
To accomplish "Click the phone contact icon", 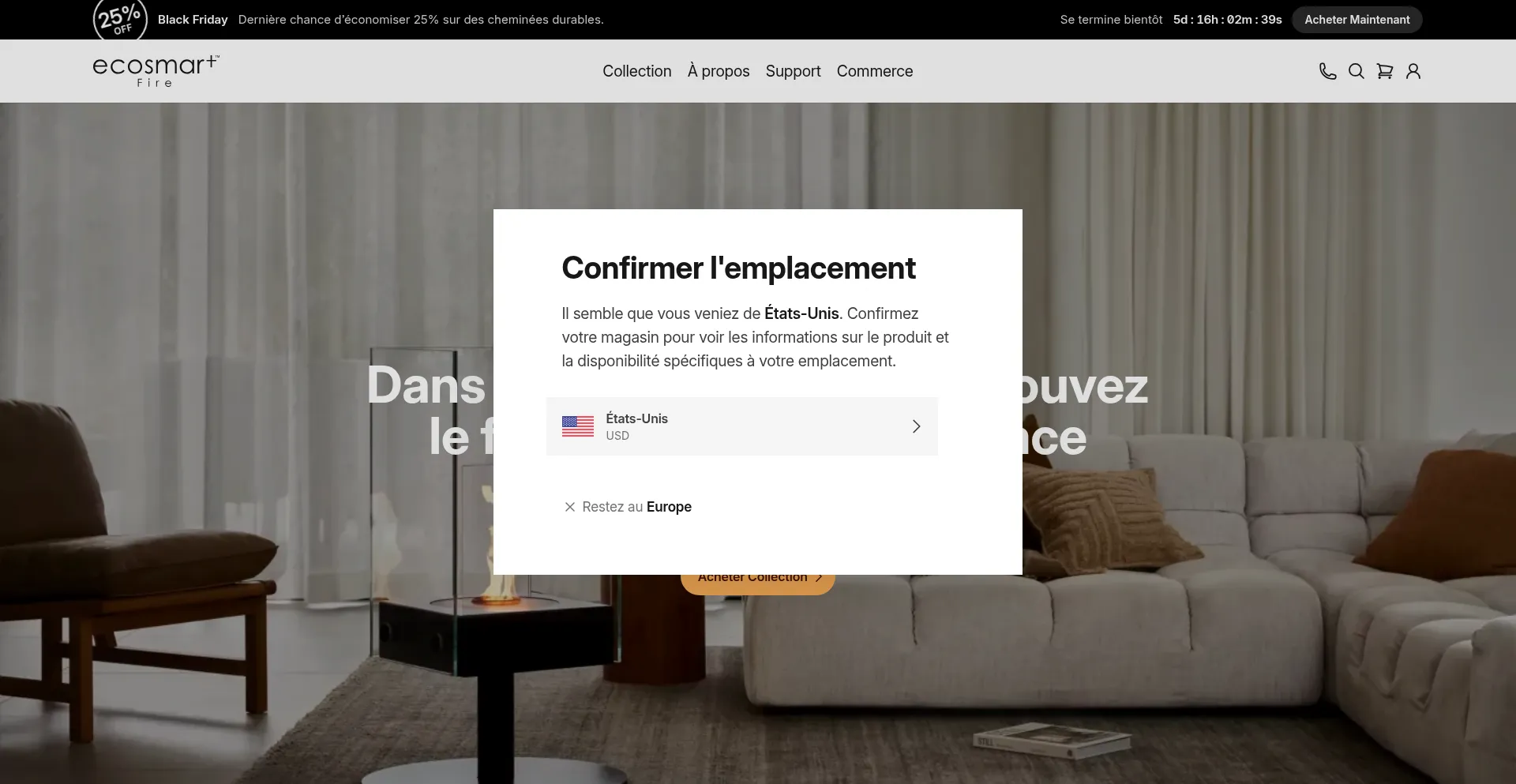I will tap(1327, 71).
